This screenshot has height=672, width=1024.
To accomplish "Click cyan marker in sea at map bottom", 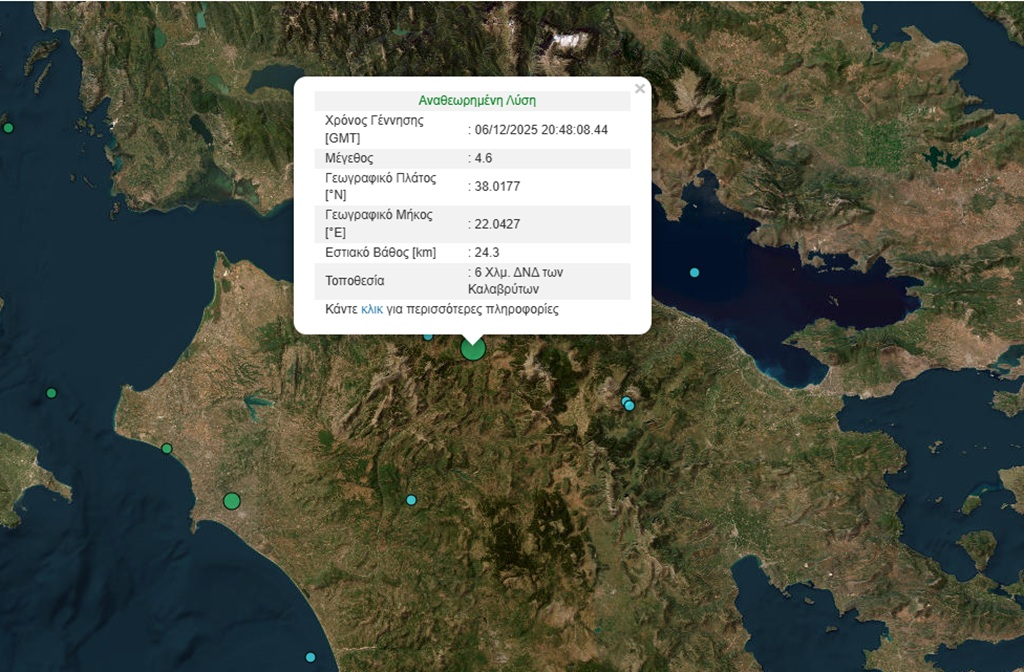I will (x=310, y=657).
